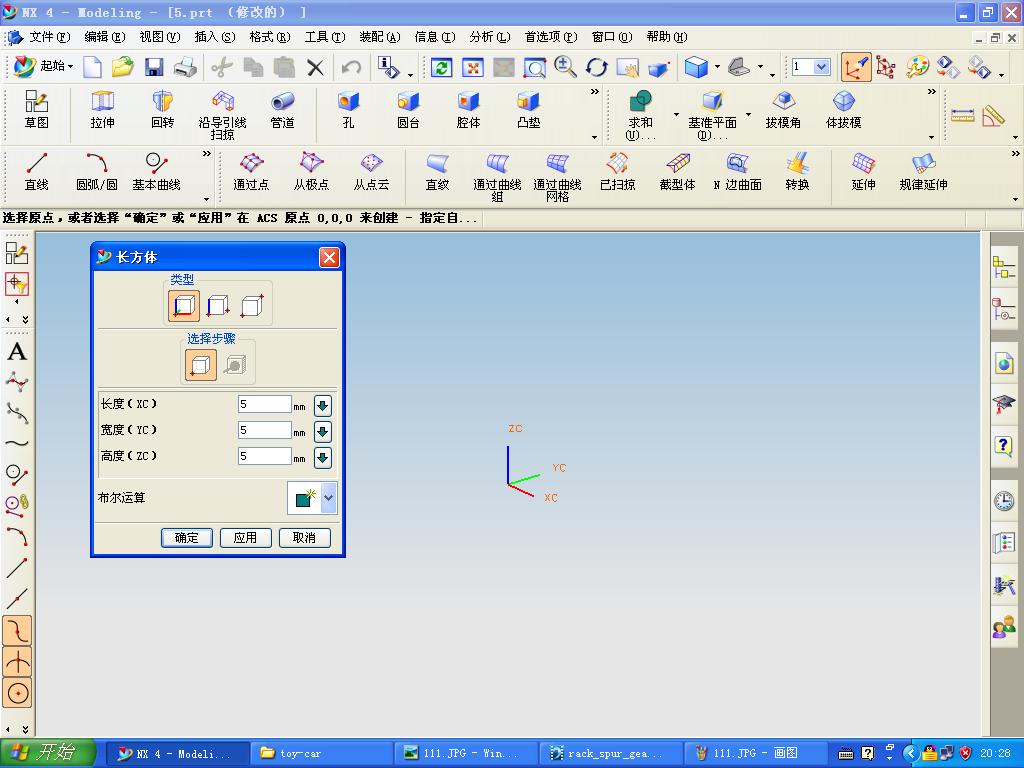1024x768 pixels.
Task: Toggle the tangent-curve snap icon on left bar
Action: (18, 632)
